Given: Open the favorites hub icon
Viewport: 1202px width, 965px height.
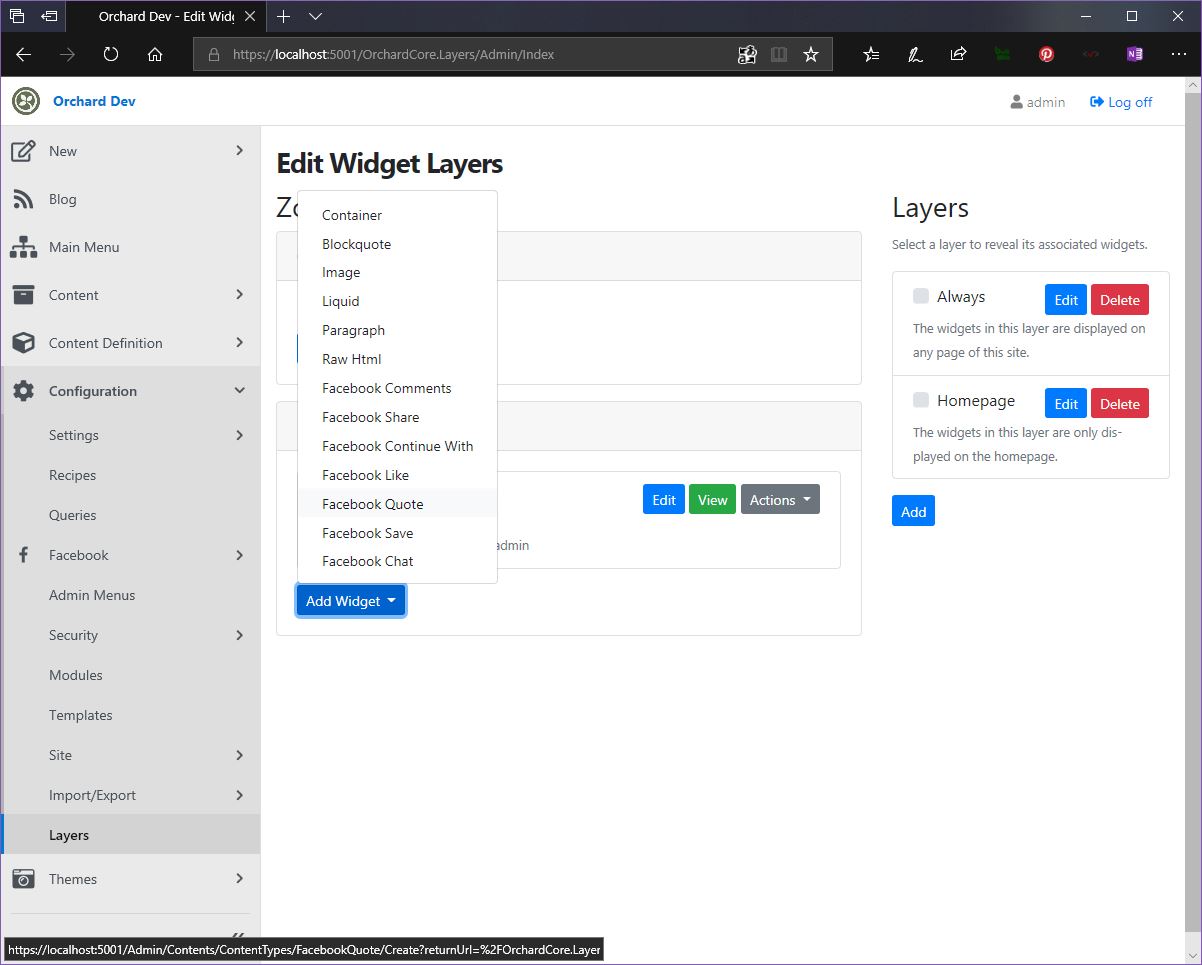Looking at the screenshot, I should (x=871, y=54).
